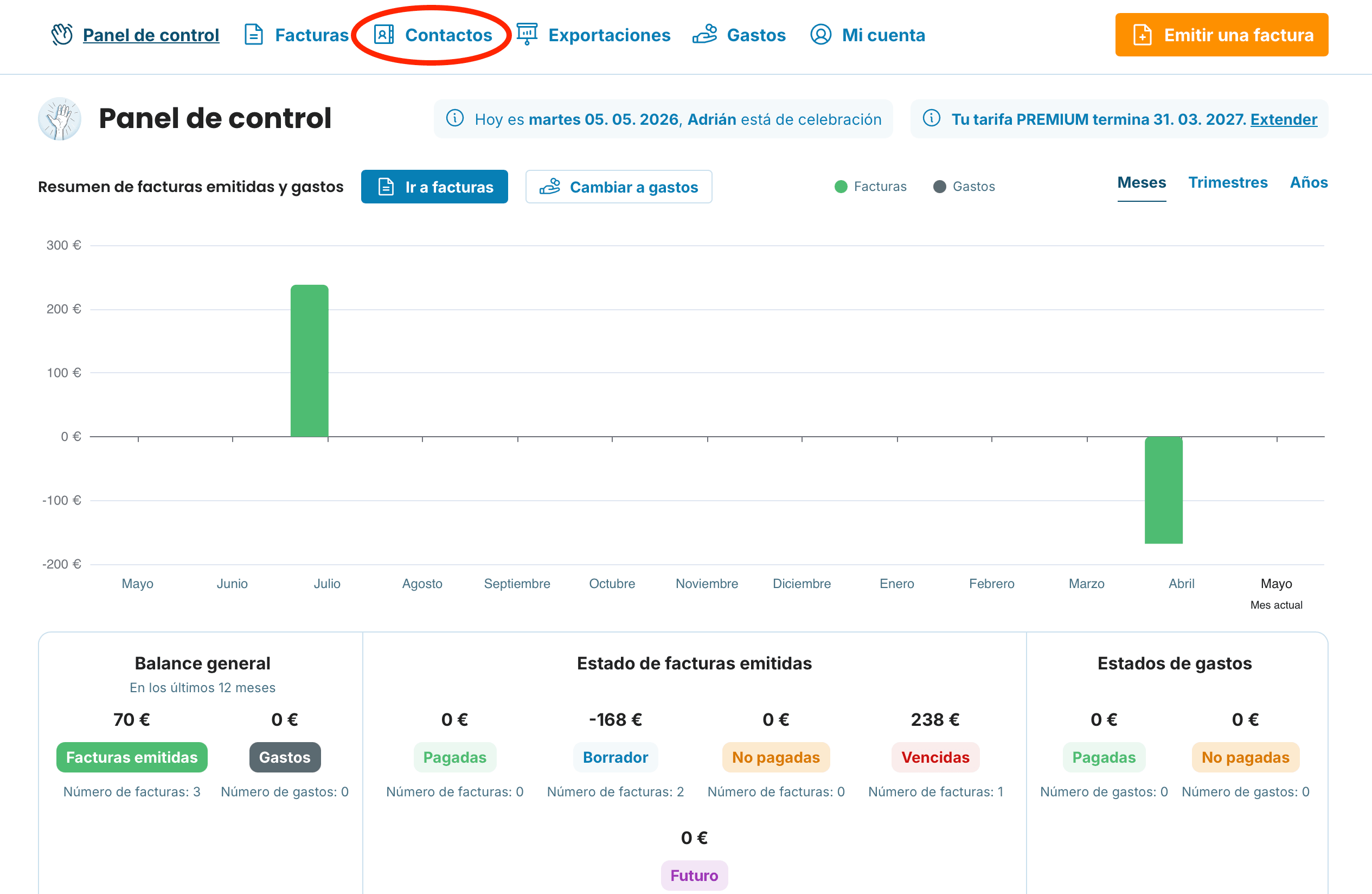This screenshot has width=1372, height=894.
Task: Open Exportaciones in the top navigation
Action: (x=610, y=35)
